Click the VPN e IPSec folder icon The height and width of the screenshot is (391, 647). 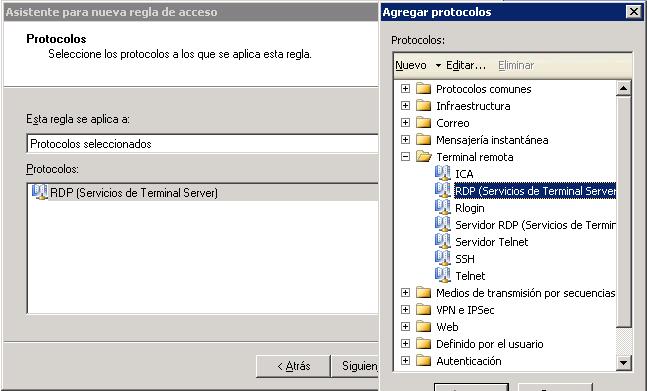click(x=423, y=309)
